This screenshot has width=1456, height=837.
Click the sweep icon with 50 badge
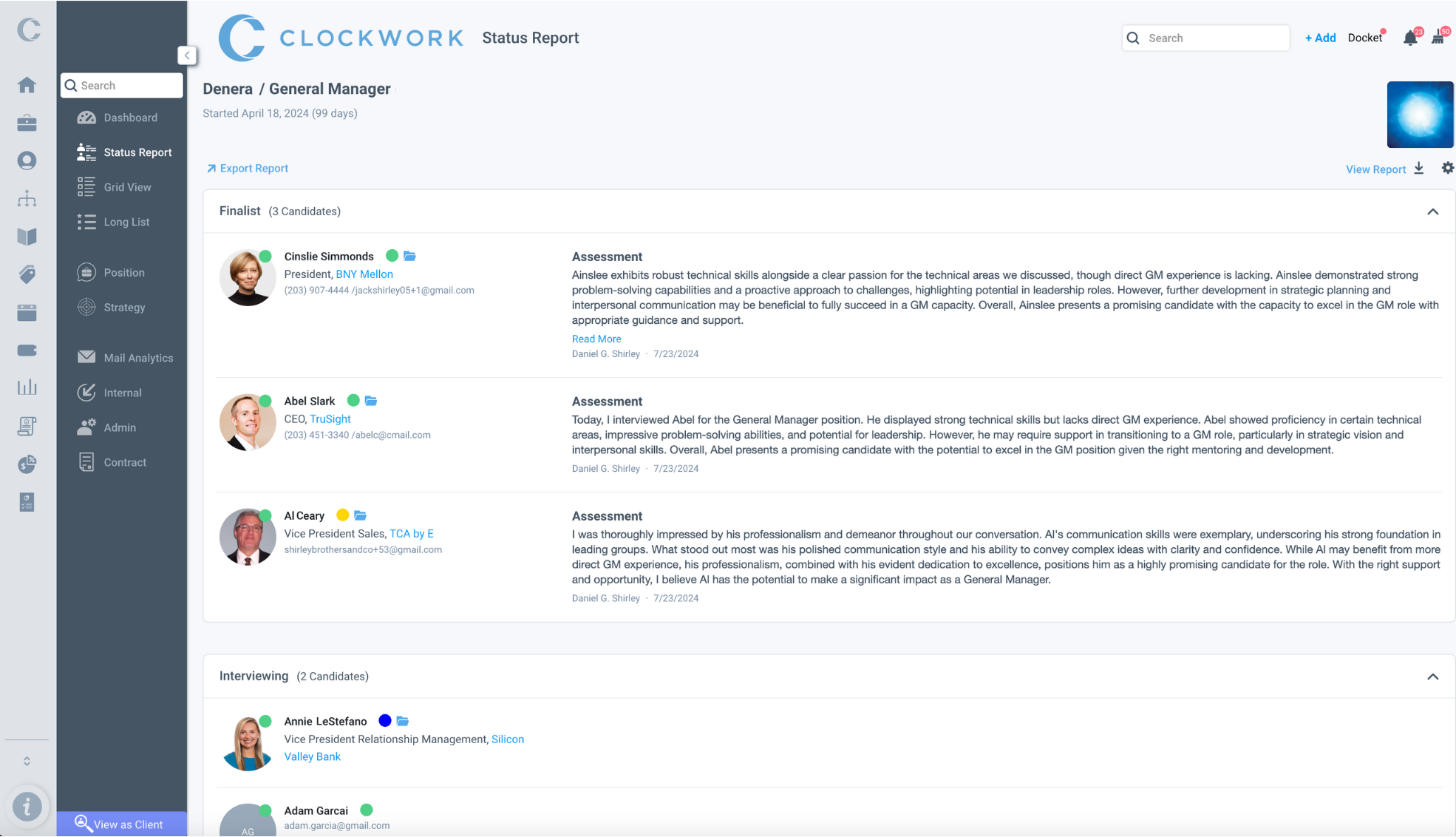click(1438, 38)
